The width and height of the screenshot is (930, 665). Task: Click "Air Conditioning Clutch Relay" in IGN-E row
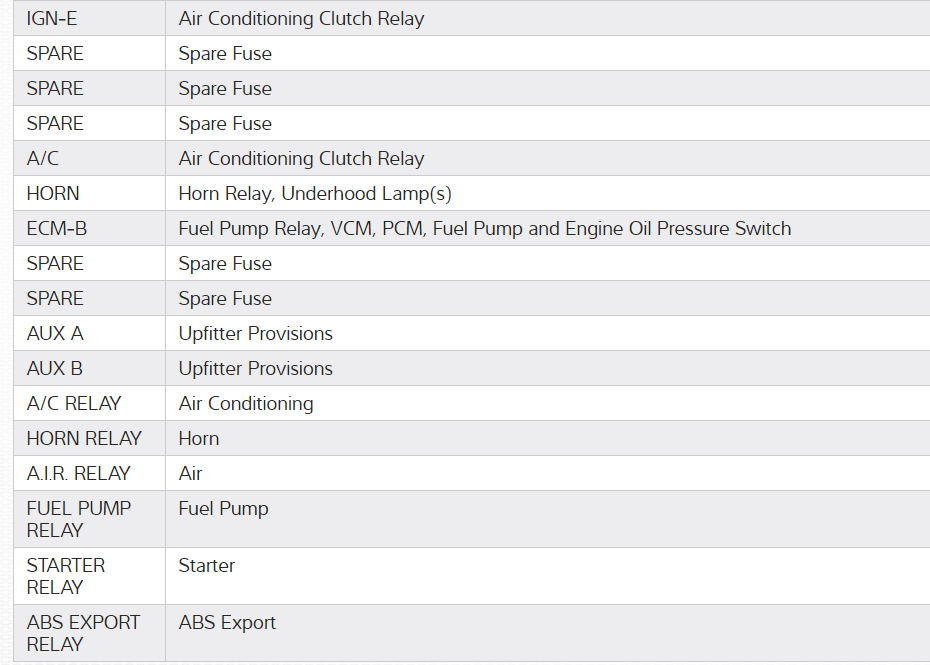click(301, 19)
